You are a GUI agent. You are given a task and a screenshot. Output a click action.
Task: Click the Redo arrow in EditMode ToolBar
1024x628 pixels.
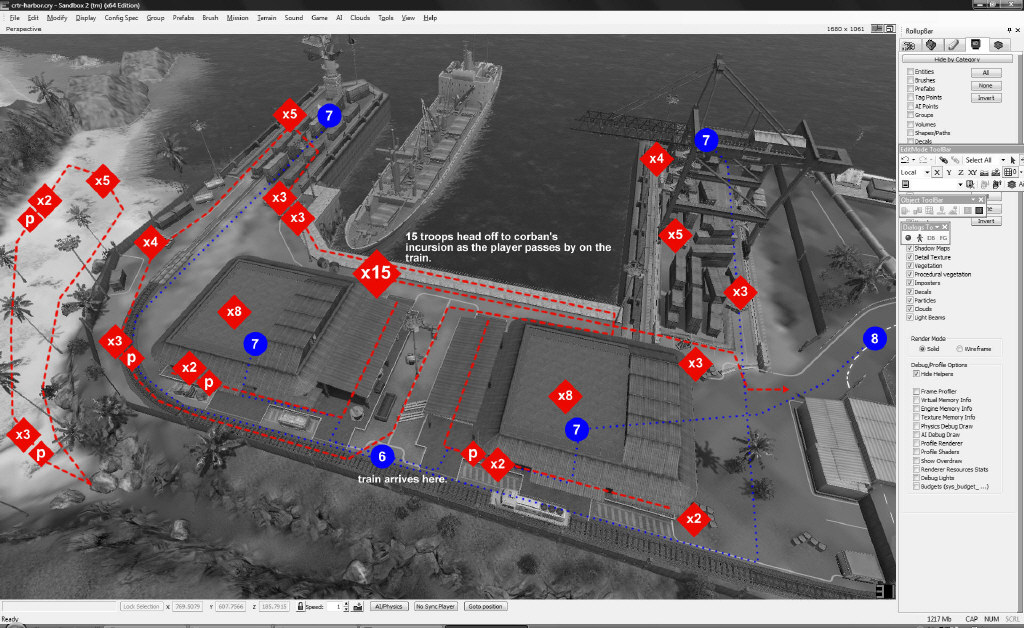pos(921,160)
